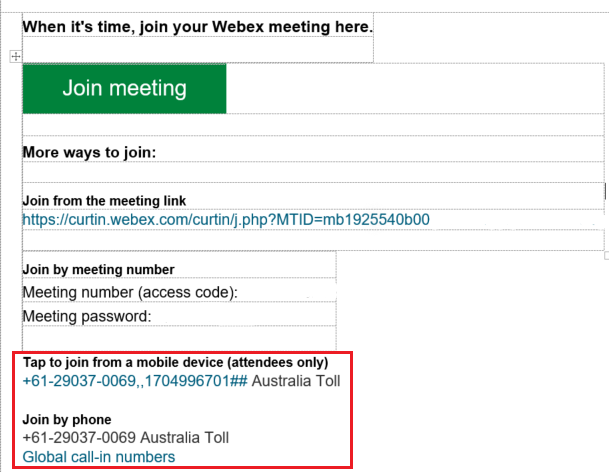The image size is (609, 472).
Task: Click the plain +61-29037-0069 Australia Toll line
Action: pyautogui.click(x=125, y=438)
